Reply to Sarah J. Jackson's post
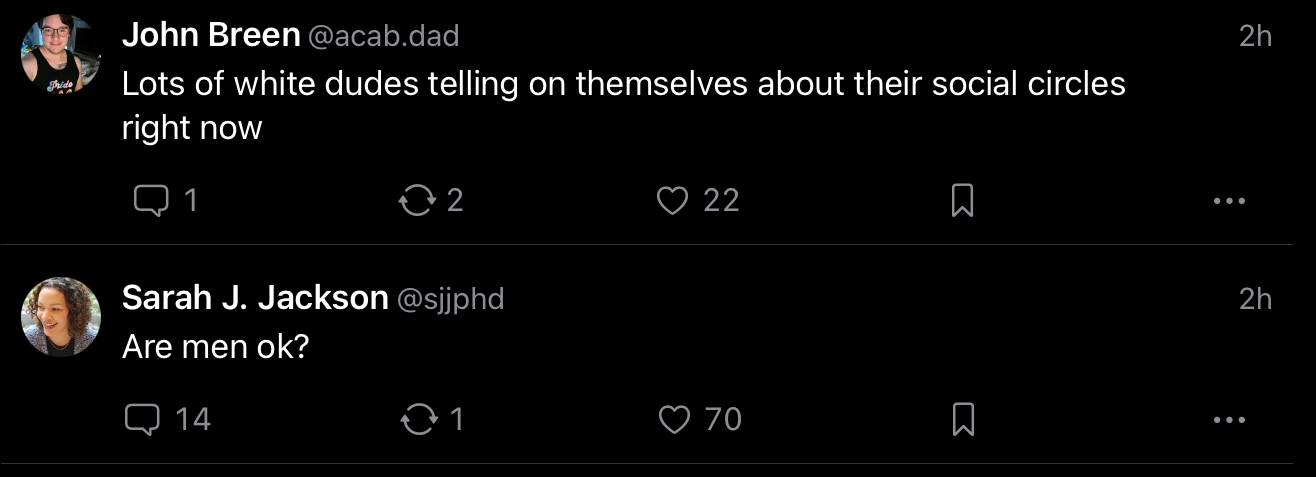The image size is (1316, 477). click(142, 418)
